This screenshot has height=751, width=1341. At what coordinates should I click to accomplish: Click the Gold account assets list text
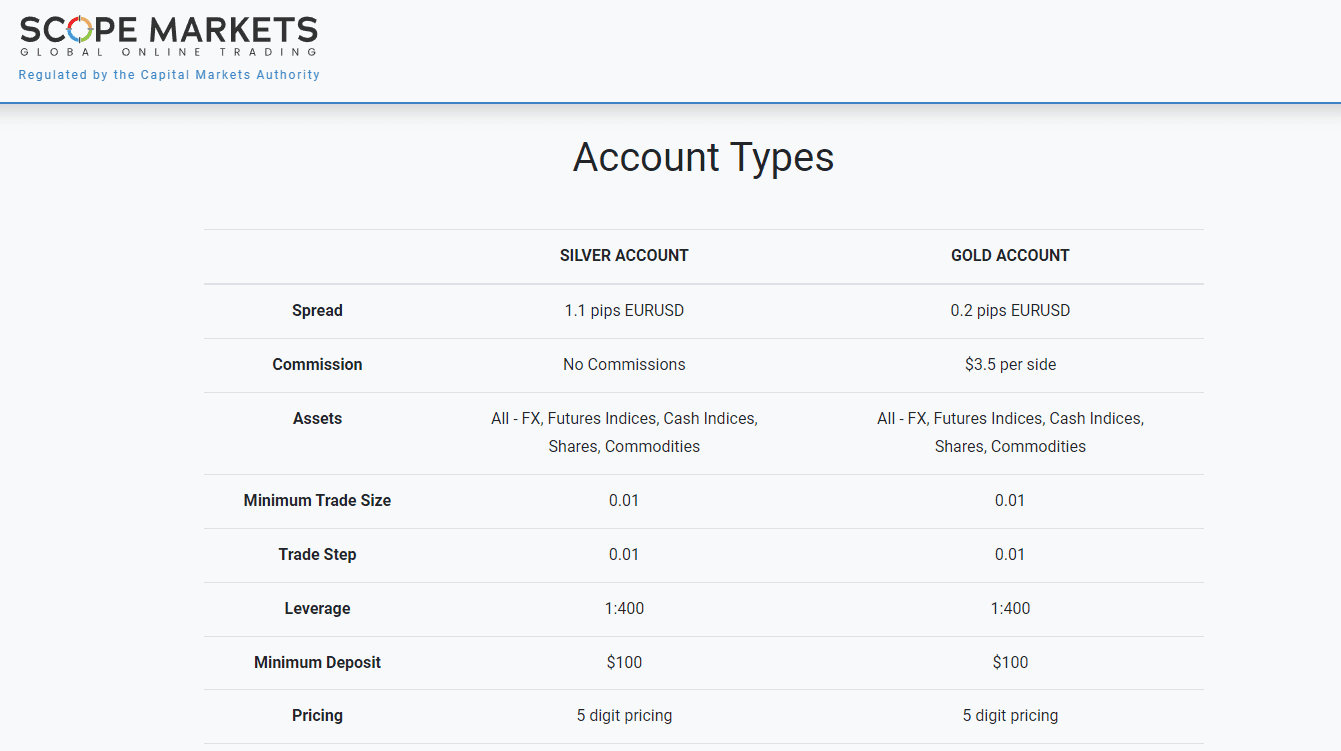[1010, 432]
